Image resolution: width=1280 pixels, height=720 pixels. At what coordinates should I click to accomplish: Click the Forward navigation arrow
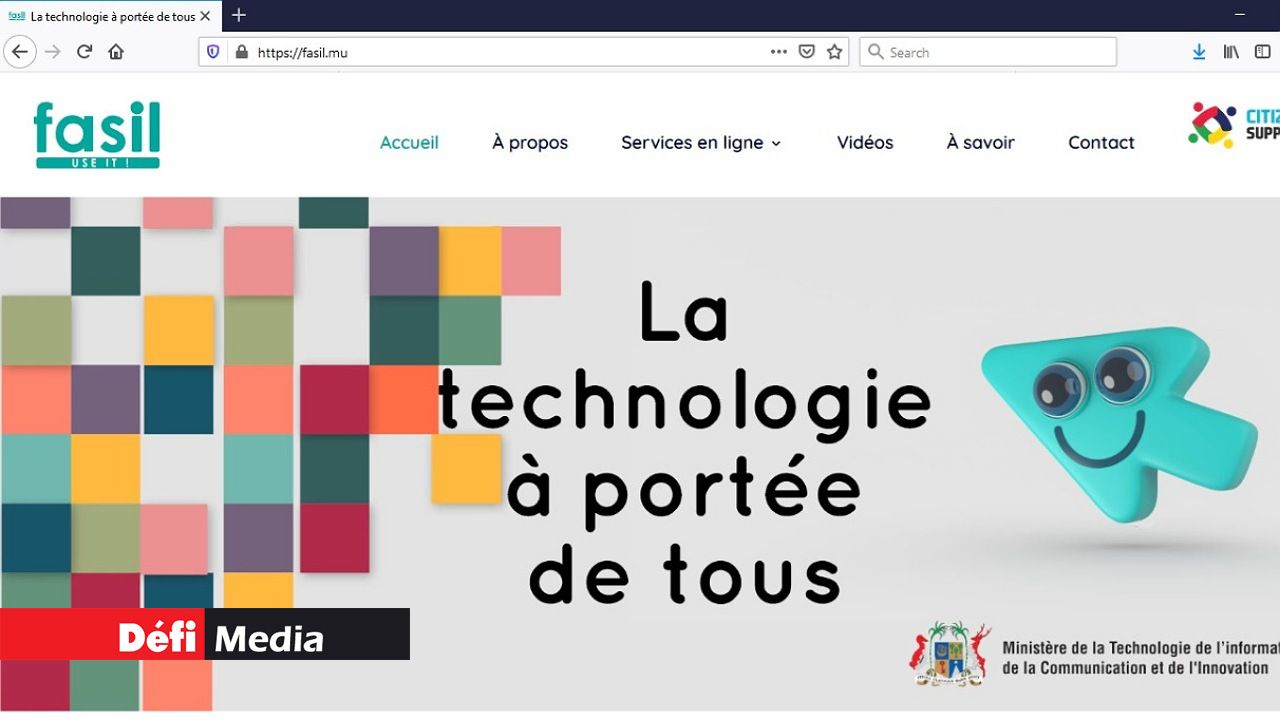pos(53,52)
